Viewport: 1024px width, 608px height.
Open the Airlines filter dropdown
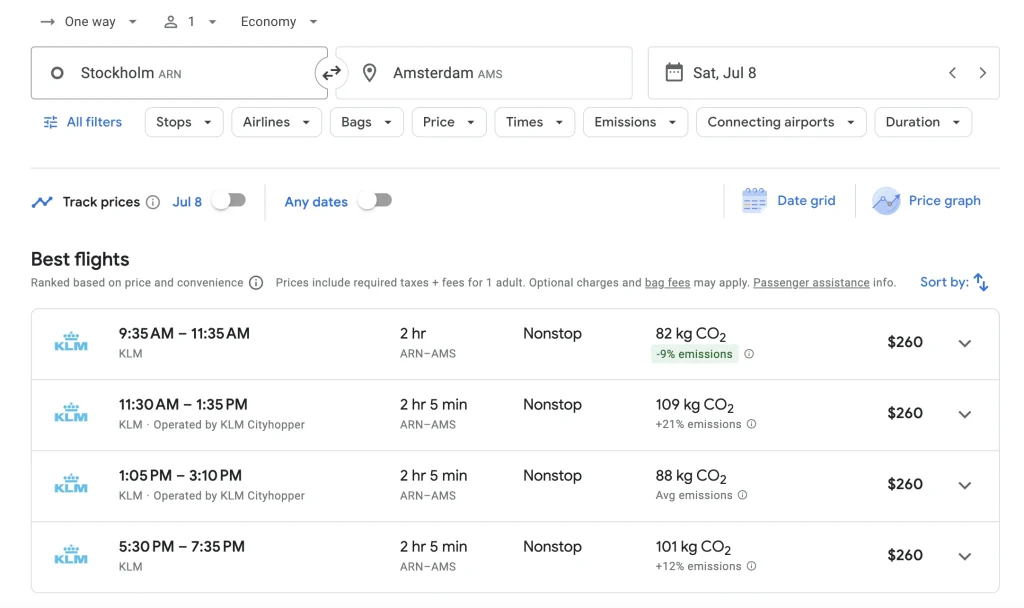[x=276, y=122]
